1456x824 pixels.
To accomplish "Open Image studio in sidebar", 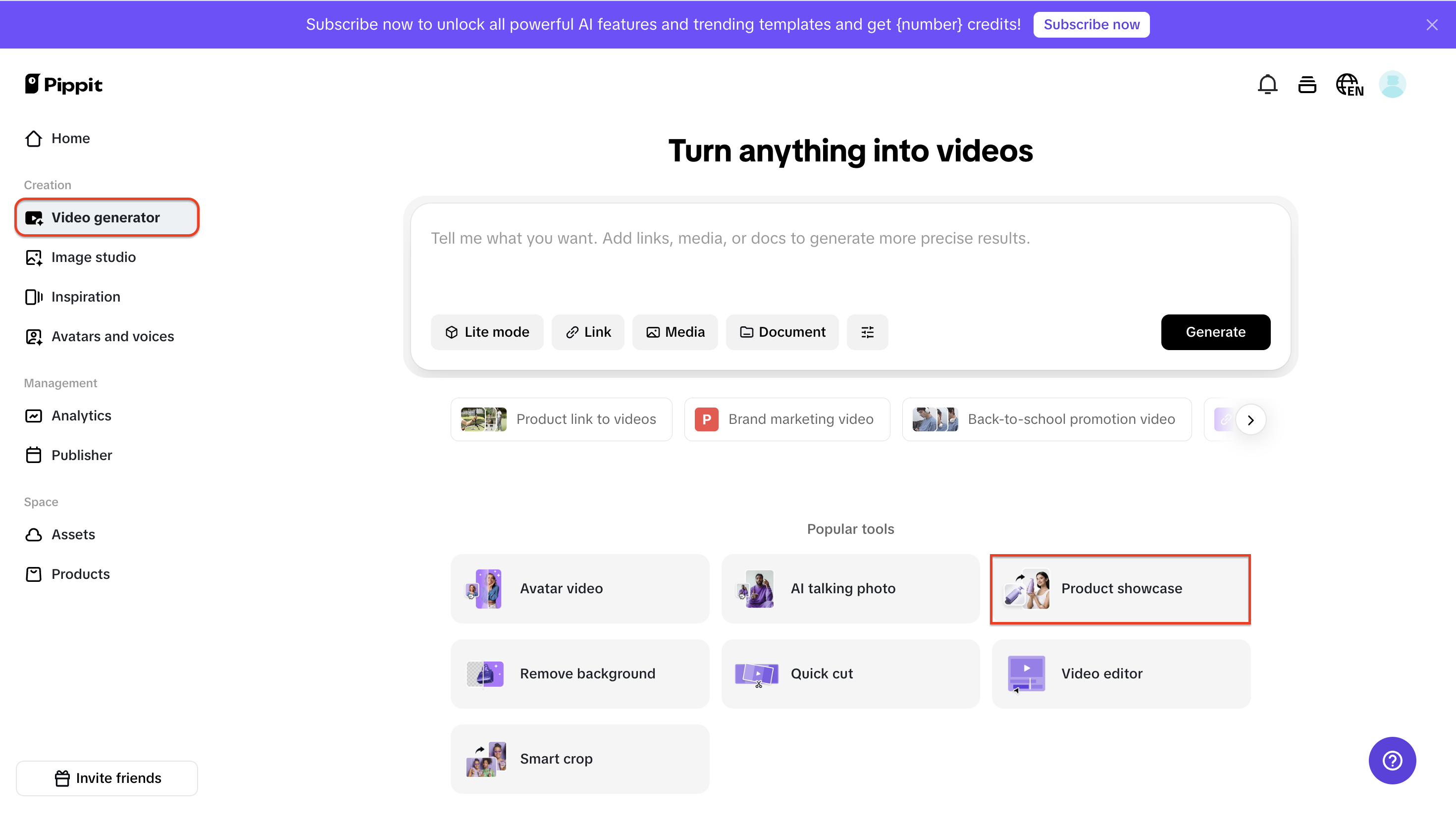I will 94,257.
